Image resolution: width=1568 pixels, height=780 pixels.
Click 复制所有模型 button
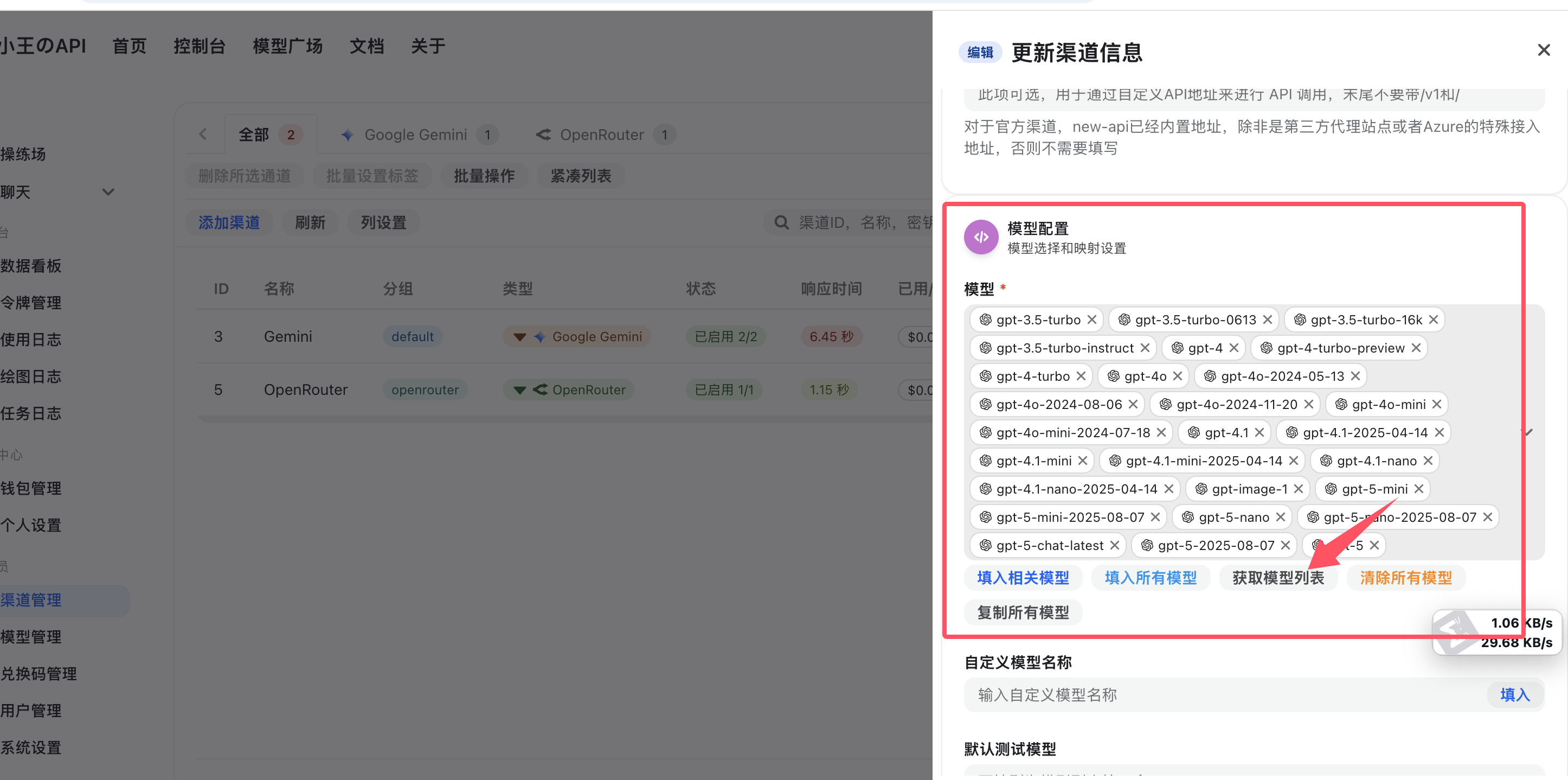tap(1023, 612)
